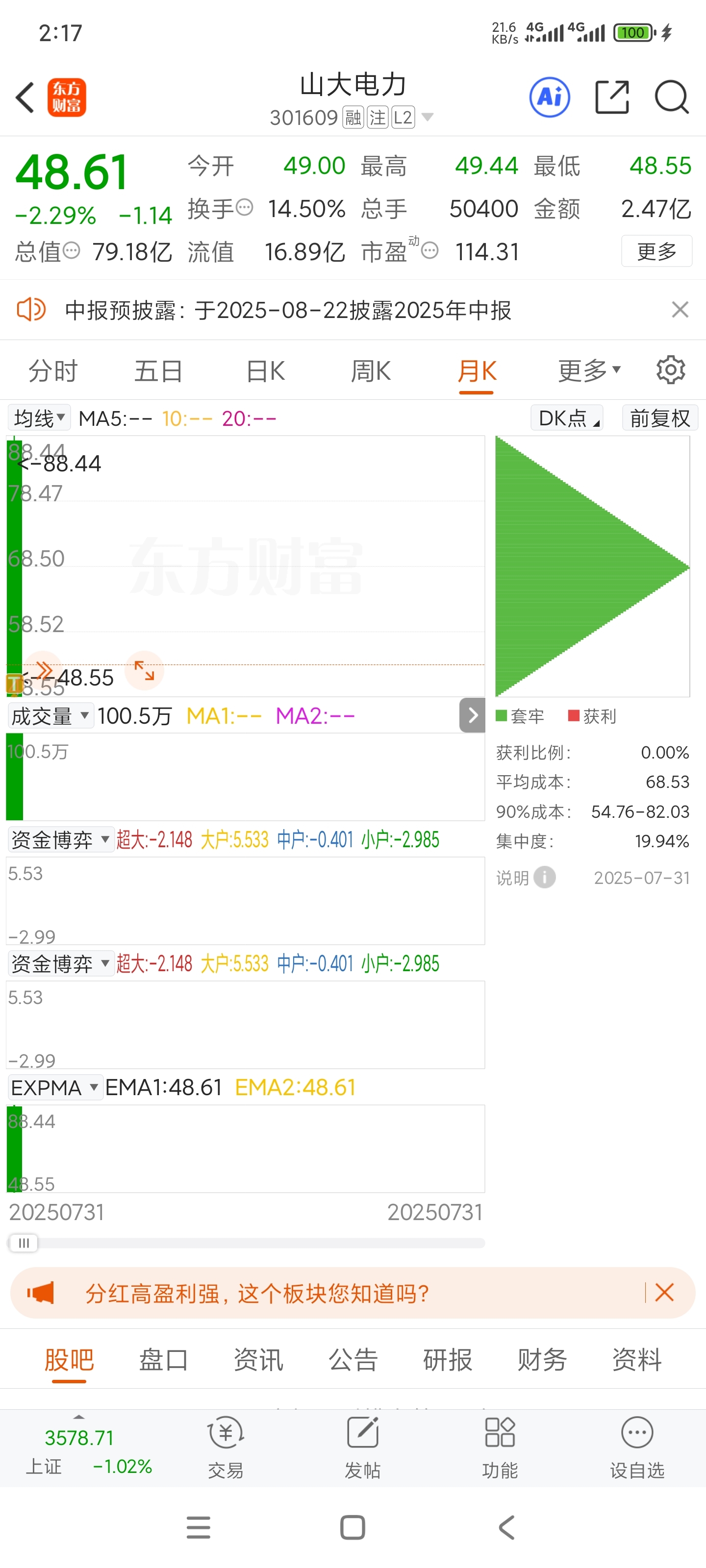Open the 分红高盈利强 promotion banner link
This screenshot has width=706, height=1568.
point(257,1293)
